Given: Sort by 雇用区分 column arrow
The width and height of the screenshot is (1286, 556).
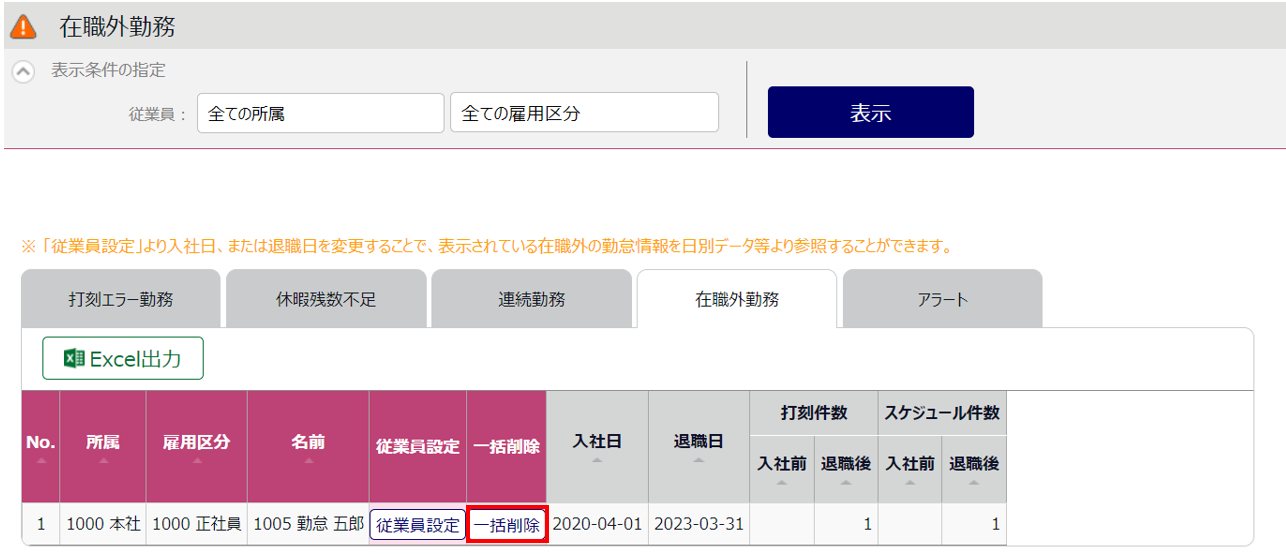Looking at the screenshot, I should pos(197,461).
